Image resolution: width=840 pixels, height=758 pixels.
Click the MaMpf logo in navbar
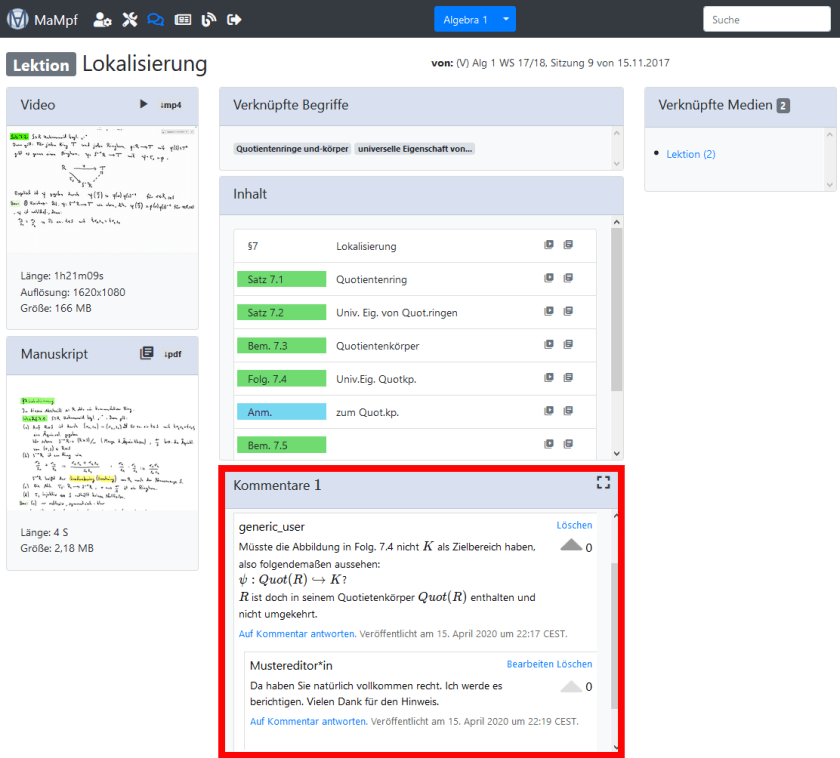click(17, 19)
